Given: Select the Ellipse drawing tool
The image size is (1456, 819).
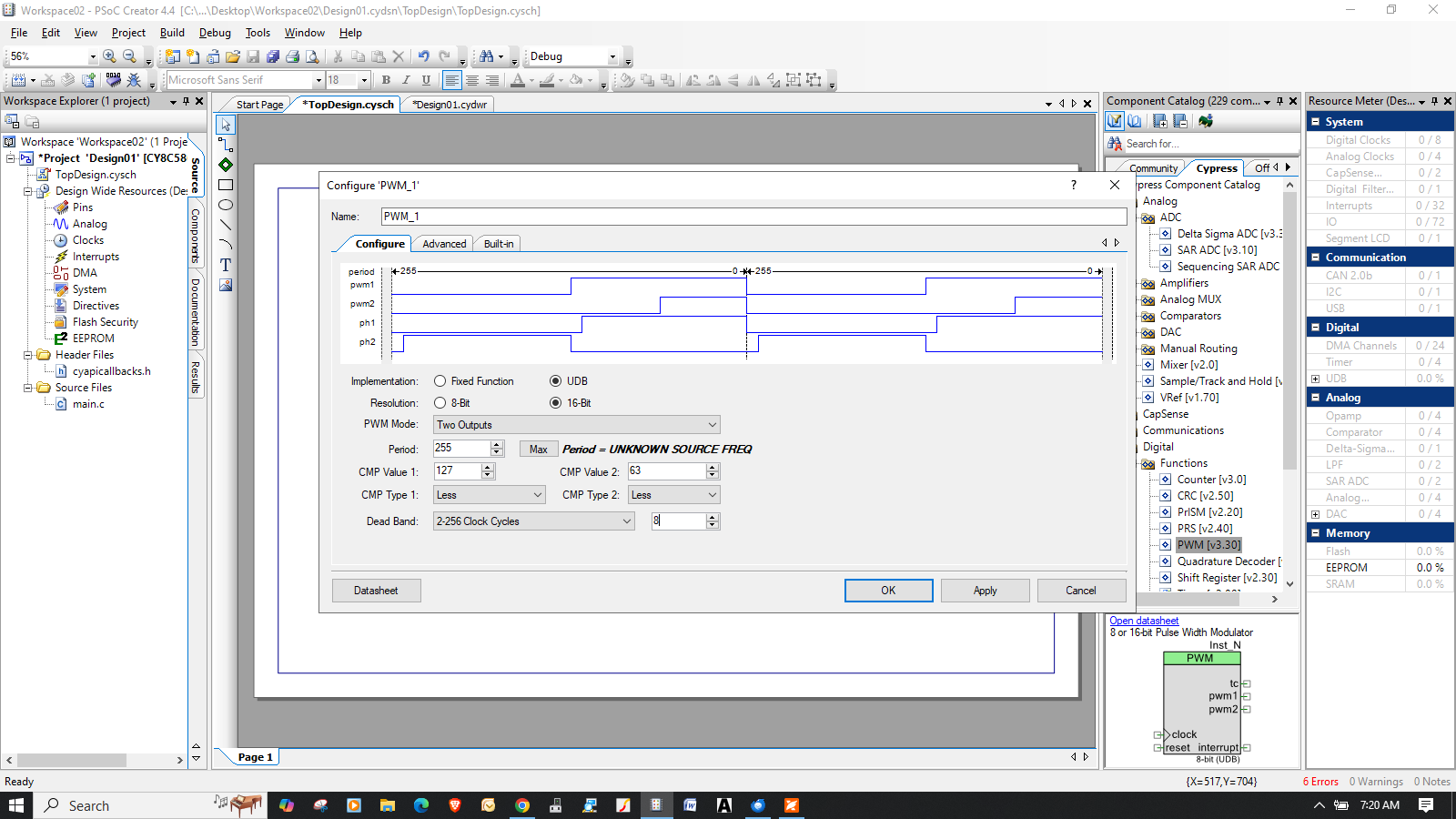Looking at the screenshot, I should 226,205.
